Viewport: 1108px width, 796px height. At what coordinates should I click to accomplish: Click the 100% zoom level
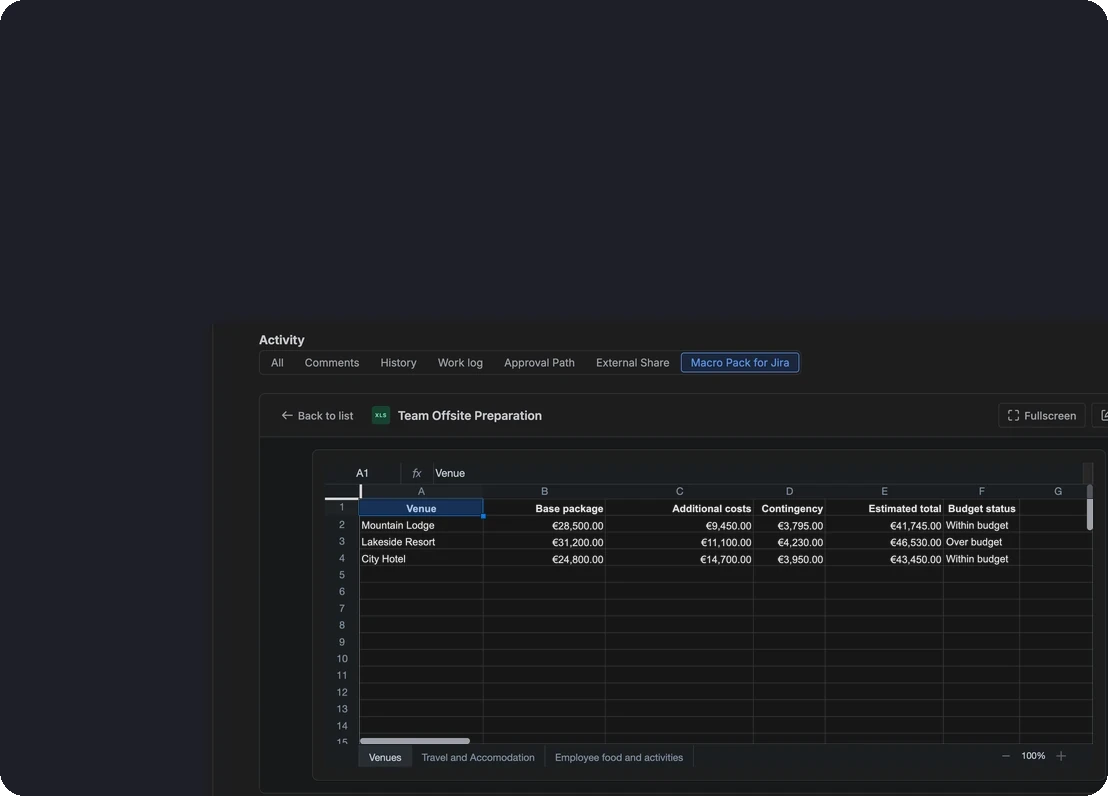[x=1033, y=756]
